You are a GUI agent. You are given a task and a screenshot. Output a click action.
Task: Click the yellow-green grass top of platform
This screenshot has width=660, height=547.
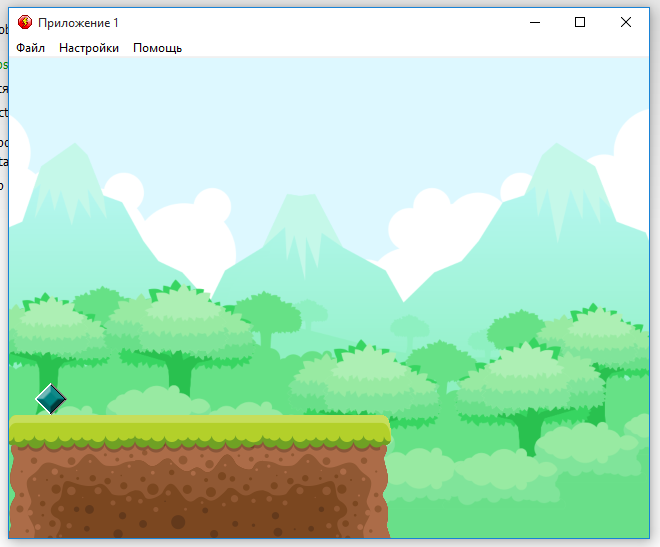(x=200, y=430)
